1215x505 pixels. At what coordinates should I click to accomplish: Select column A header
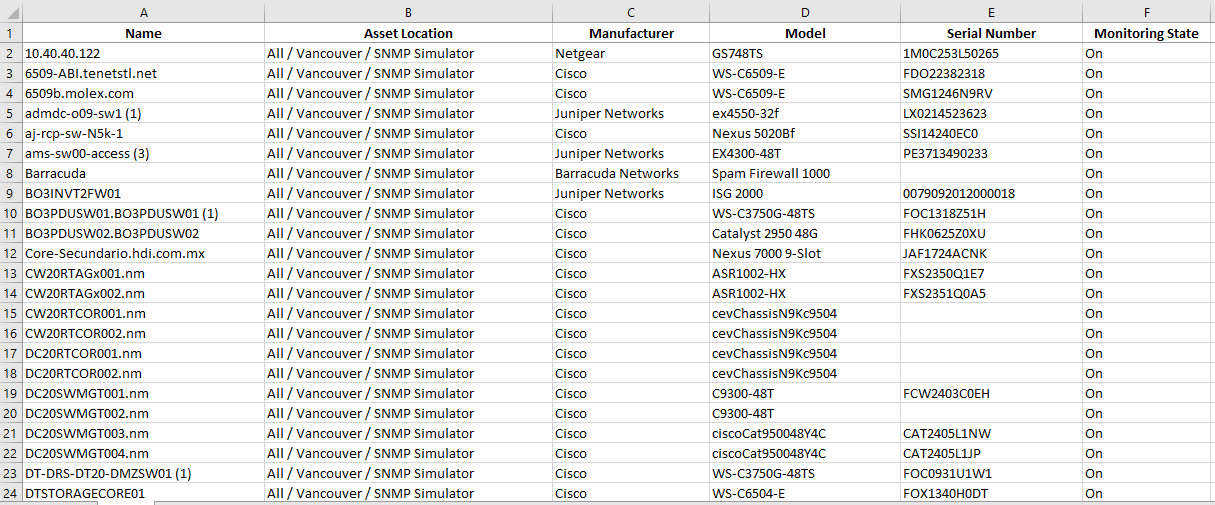pyautogui.click(x=143, y=12)
